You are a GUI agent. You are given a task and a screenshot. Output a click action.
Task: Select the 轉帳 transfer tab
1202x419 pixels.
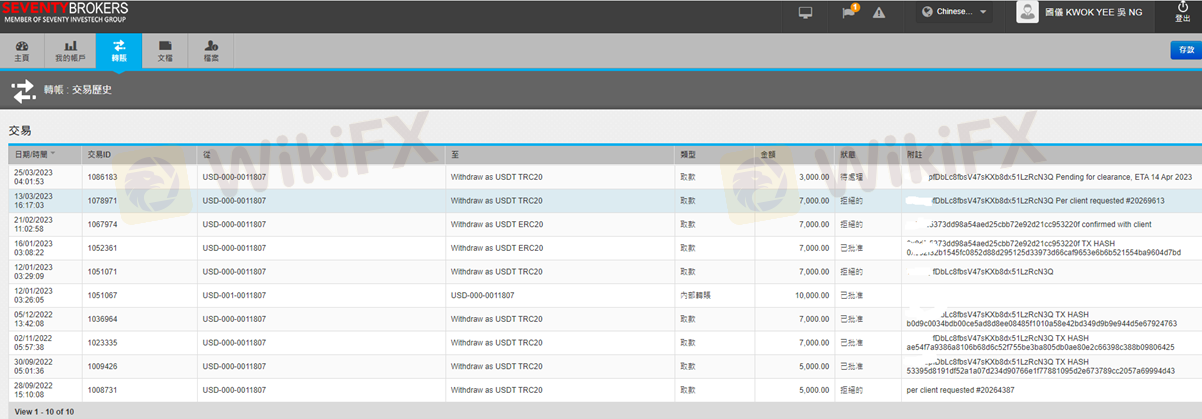[119, 51]
